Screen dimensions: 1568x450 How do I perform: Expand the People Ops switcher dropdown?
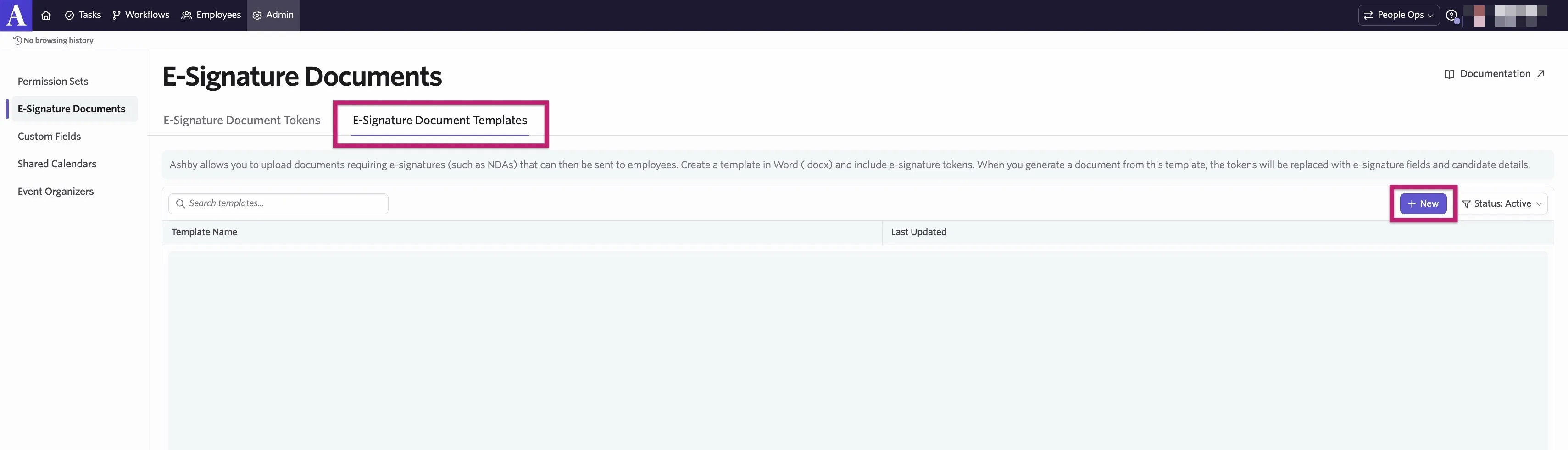(x=1399, y=15)
